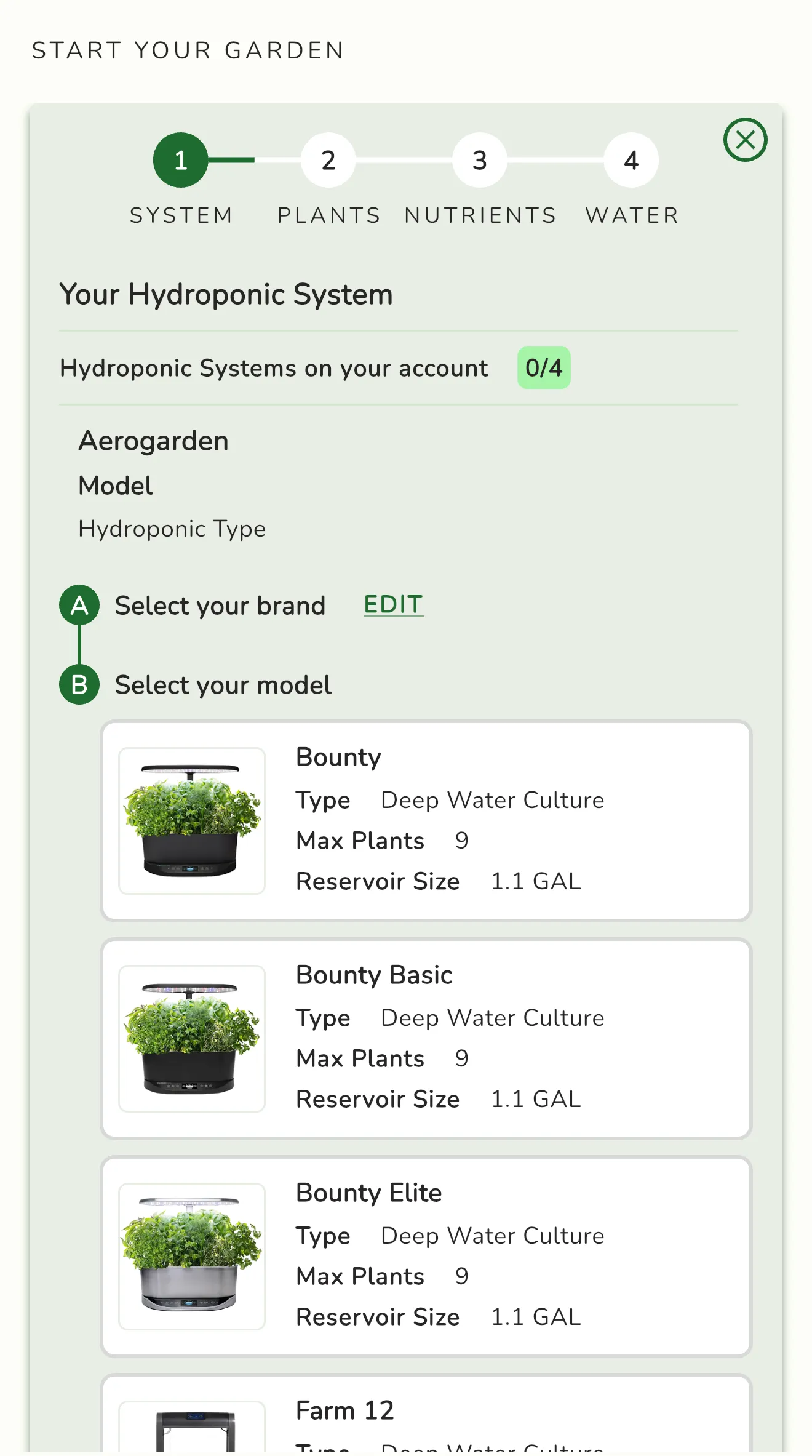Select the SYSTEM step label

pos(181,215)
